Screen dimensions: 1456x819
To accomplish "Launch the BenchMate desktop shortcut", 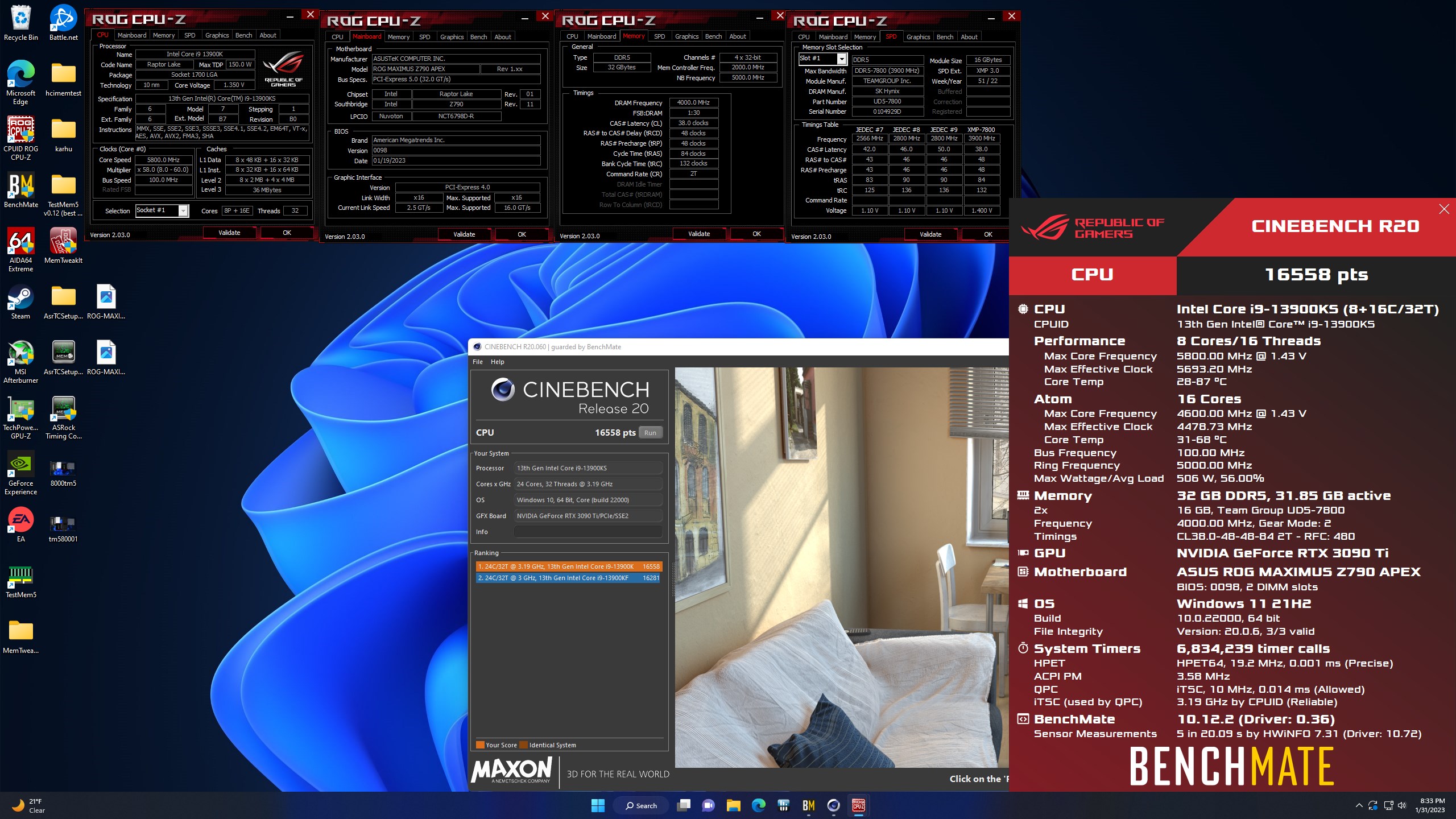I will tap(20, 190).
